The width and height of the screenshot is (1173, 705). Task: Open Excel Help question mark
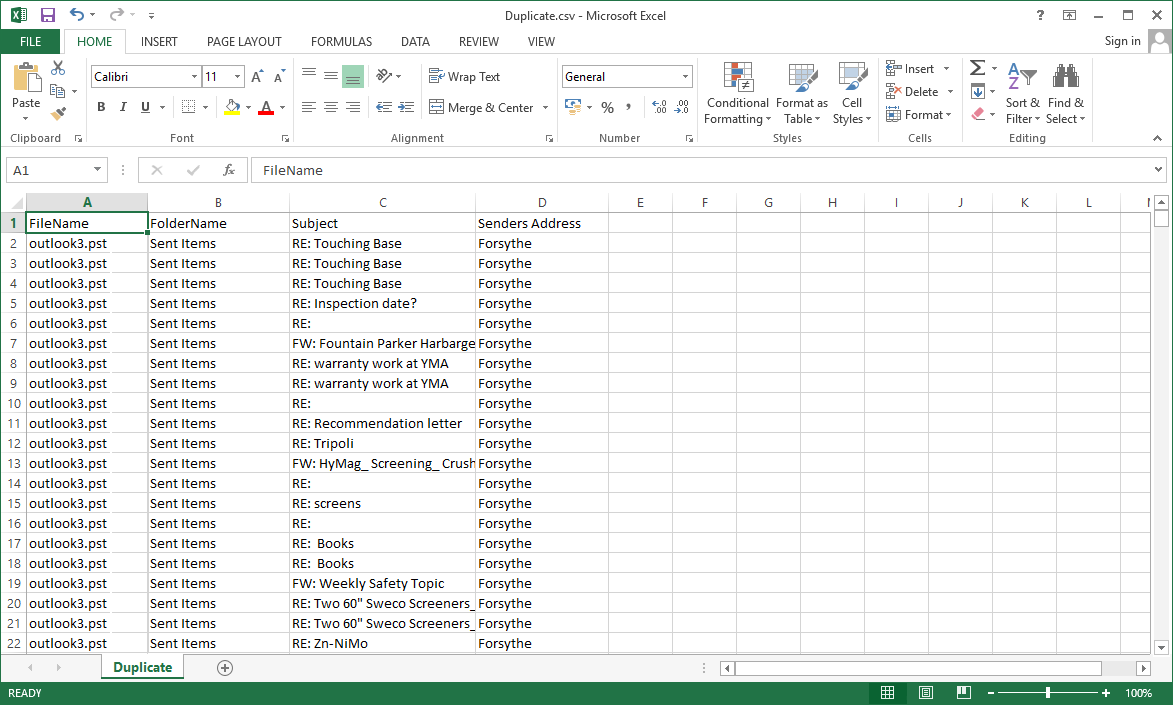(1040, 15)
